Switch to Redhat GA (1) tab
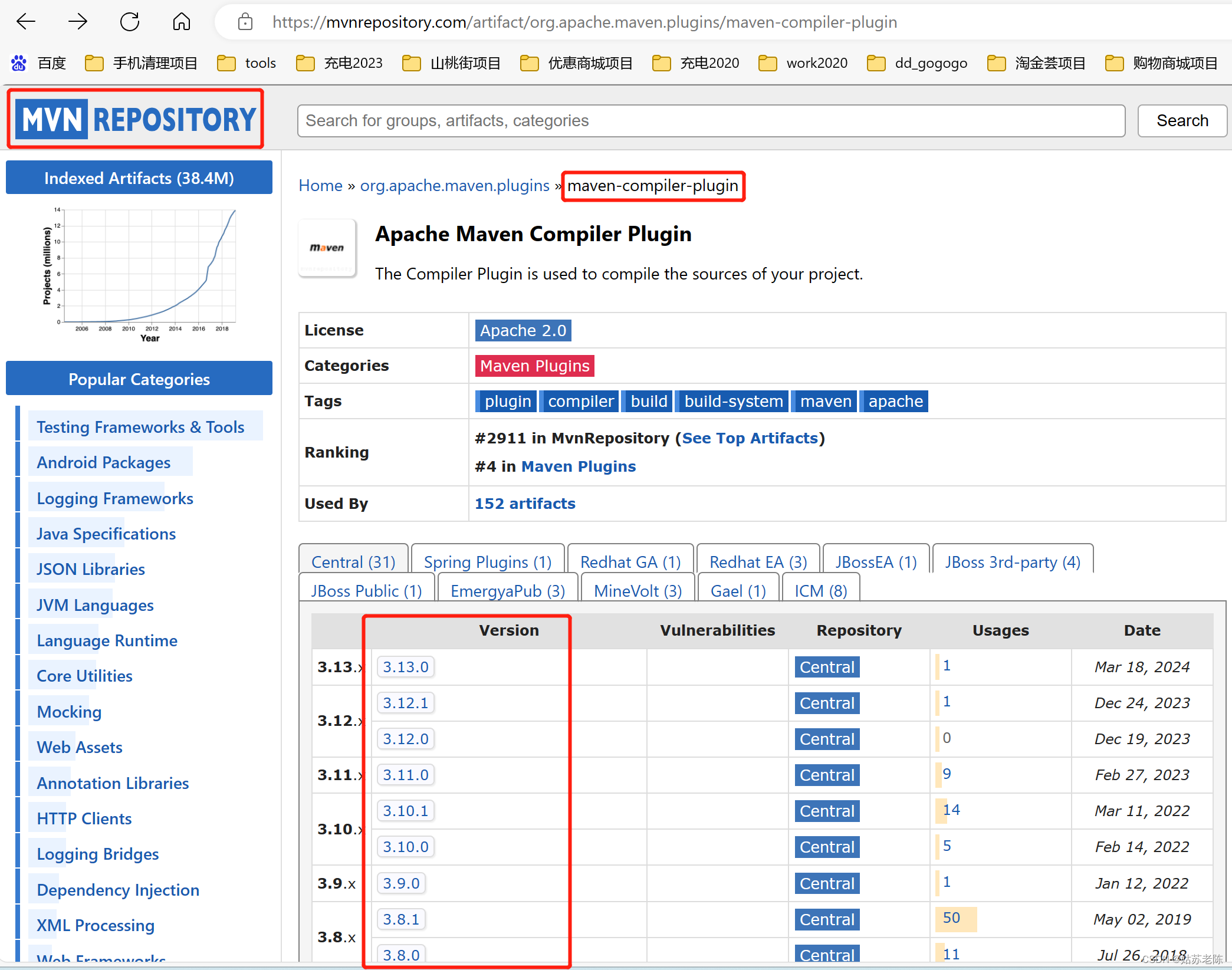The image size is (1232, 970). 630,561
